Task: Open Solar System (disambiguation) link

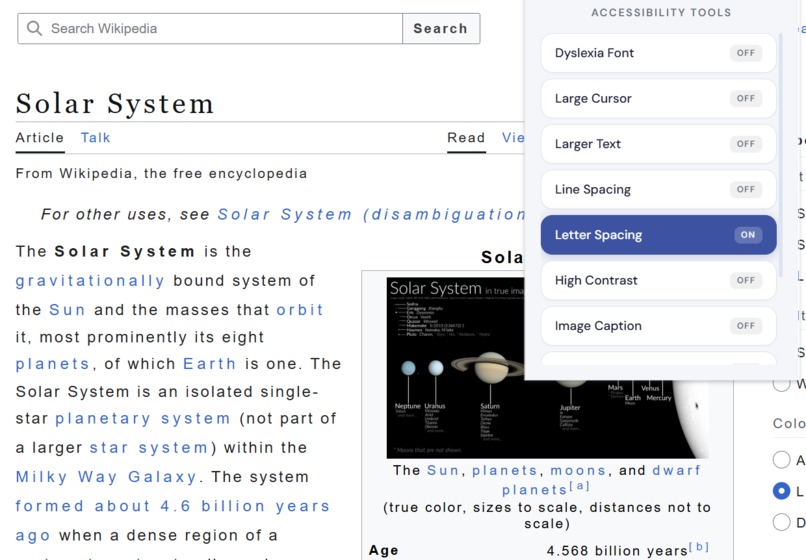Action: (x=371, y=214)
